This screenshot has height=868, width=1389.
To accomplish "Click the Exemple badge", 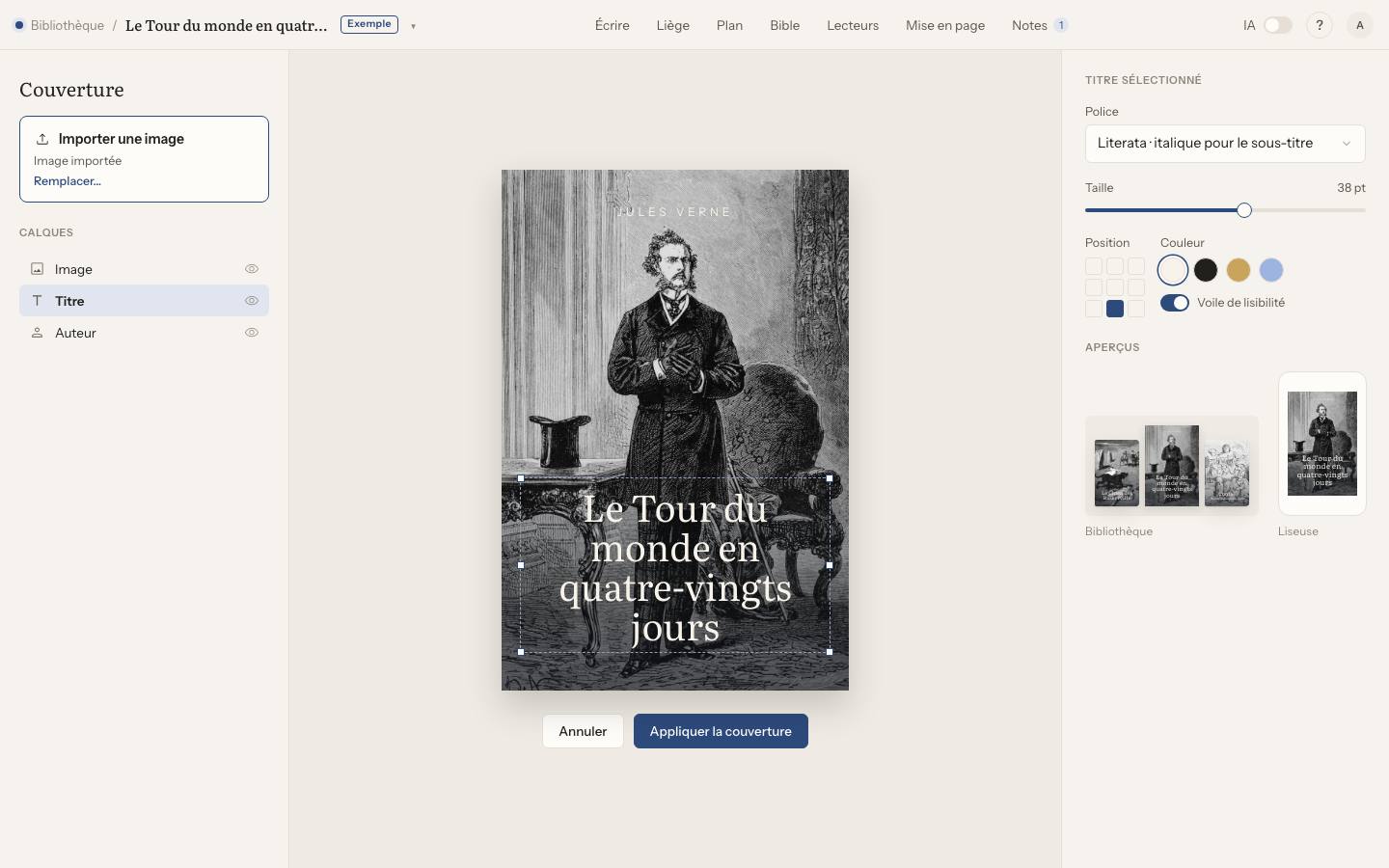I will tap(369, 24).
